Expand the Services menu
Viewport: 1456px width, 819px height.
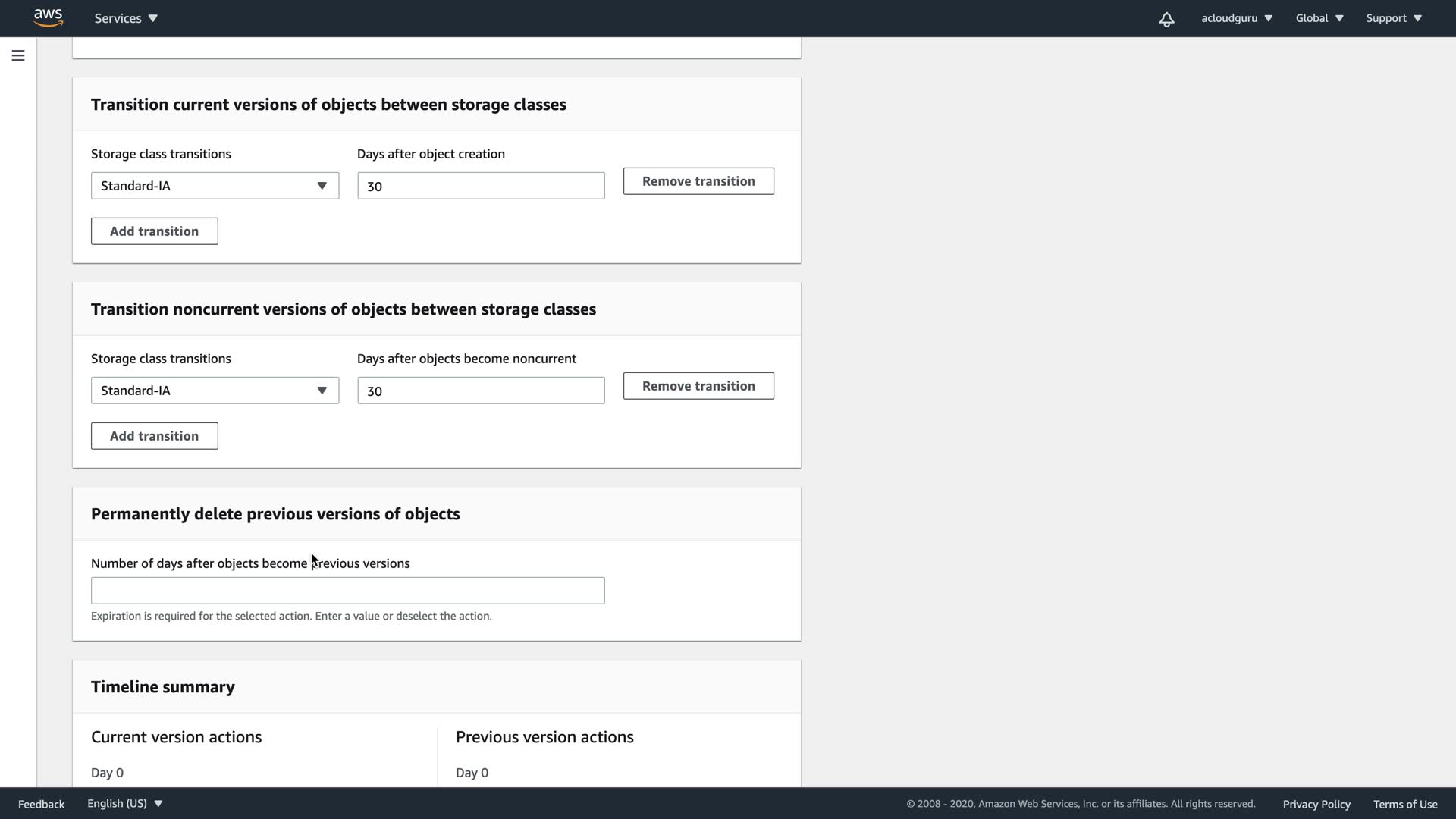point(126,18)
